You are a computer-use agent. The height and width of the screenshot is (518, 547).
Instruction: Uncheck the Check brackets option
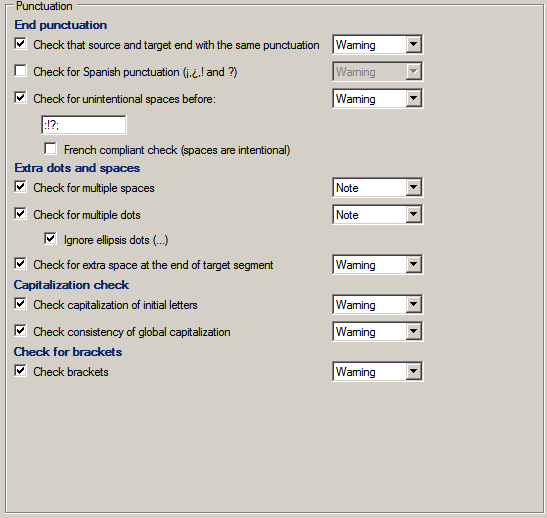coord(20,371)
